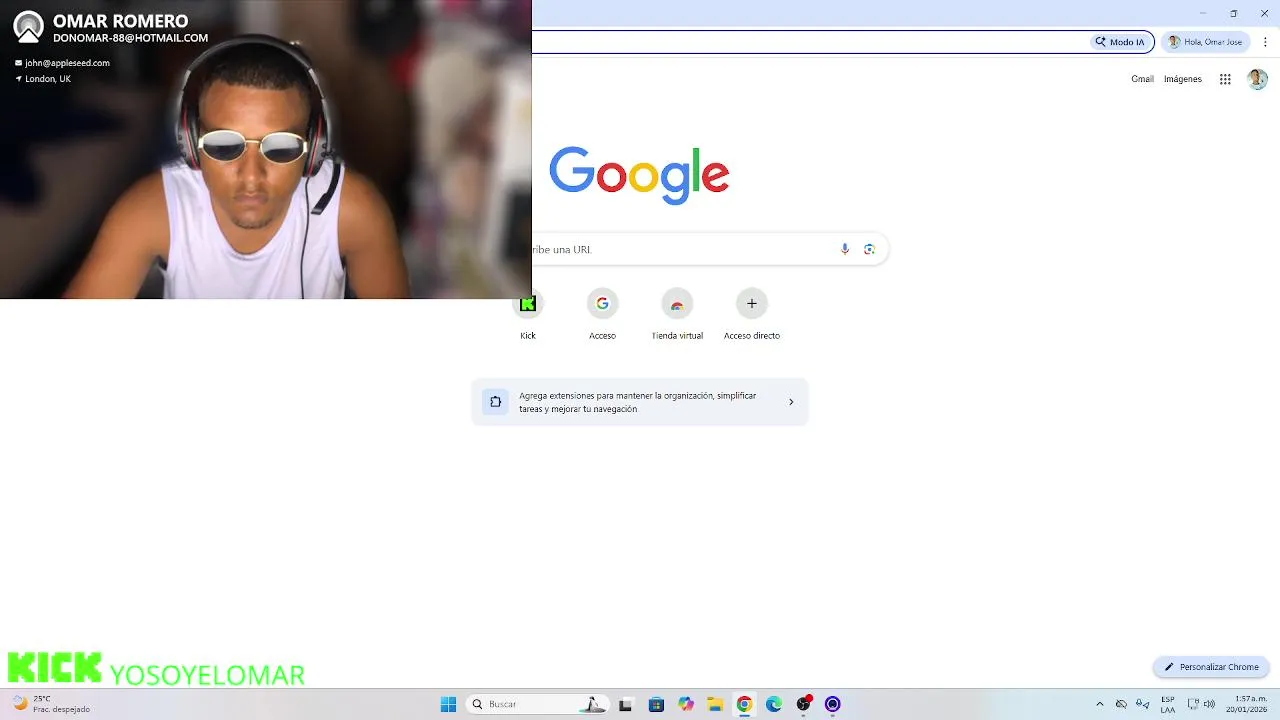Screen dimensions: 1280x720
Task: Open Google account avatar on page
Action: tap(1258, 79)
